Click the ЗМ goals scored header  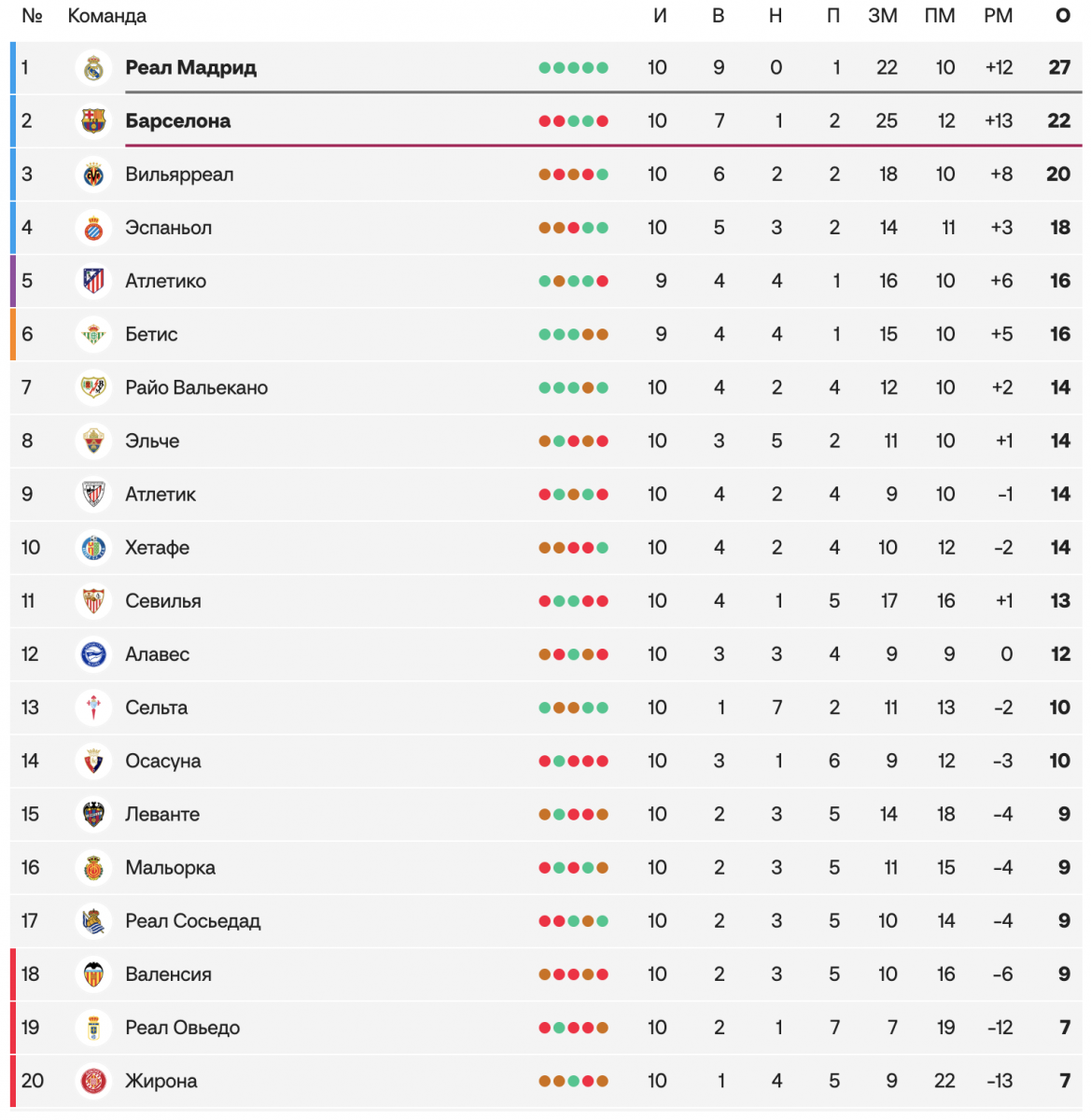882,16
